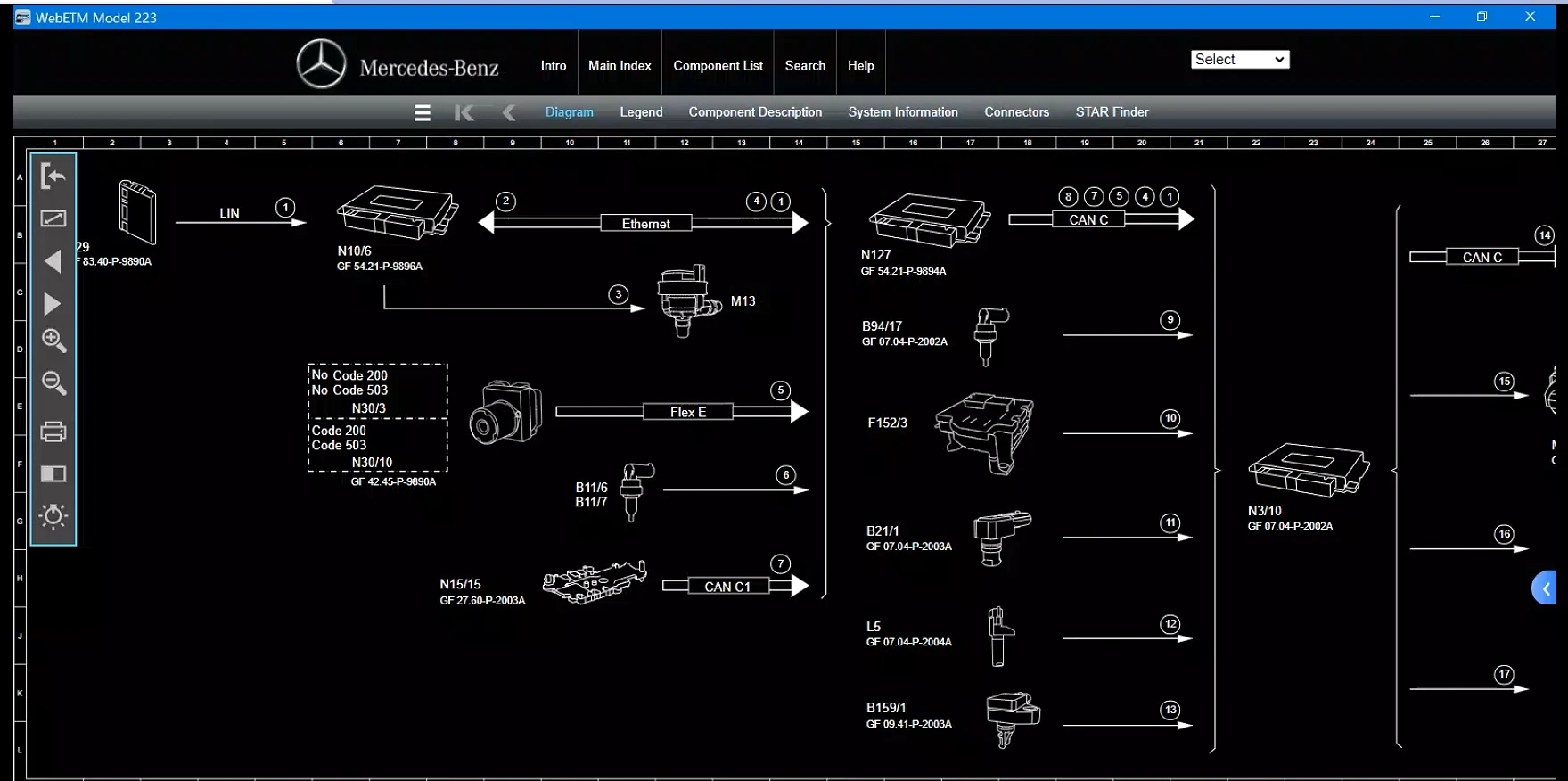This screenshot has height=781, width=1568.
Task: Click the N3/10 control unit component
Action: 1309,470
